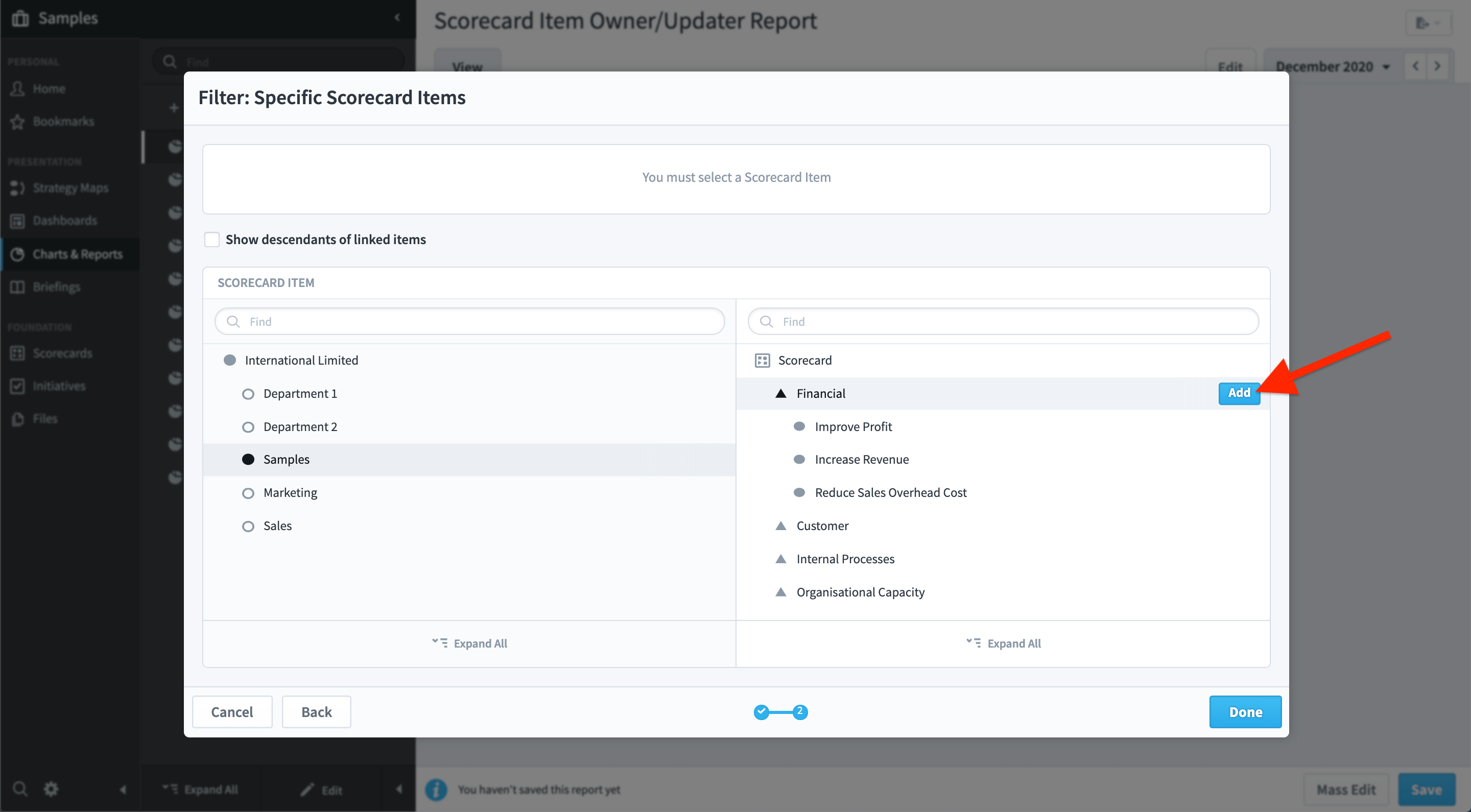This screenshot has width=1471, height=812.
Task: Tick Show descendants of linked items checkbox
Action: click(x=212, y=240)
